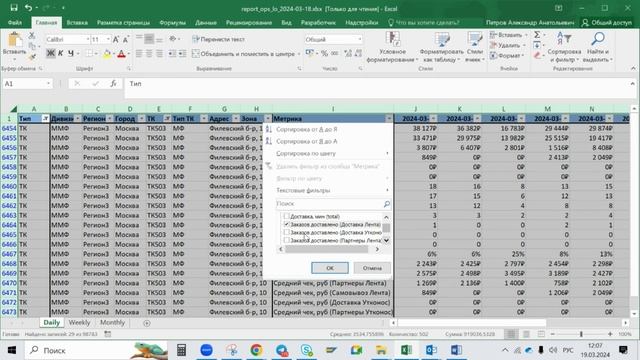Click the red font color swatch button
The image size is (640, 360).
point(121,53)
